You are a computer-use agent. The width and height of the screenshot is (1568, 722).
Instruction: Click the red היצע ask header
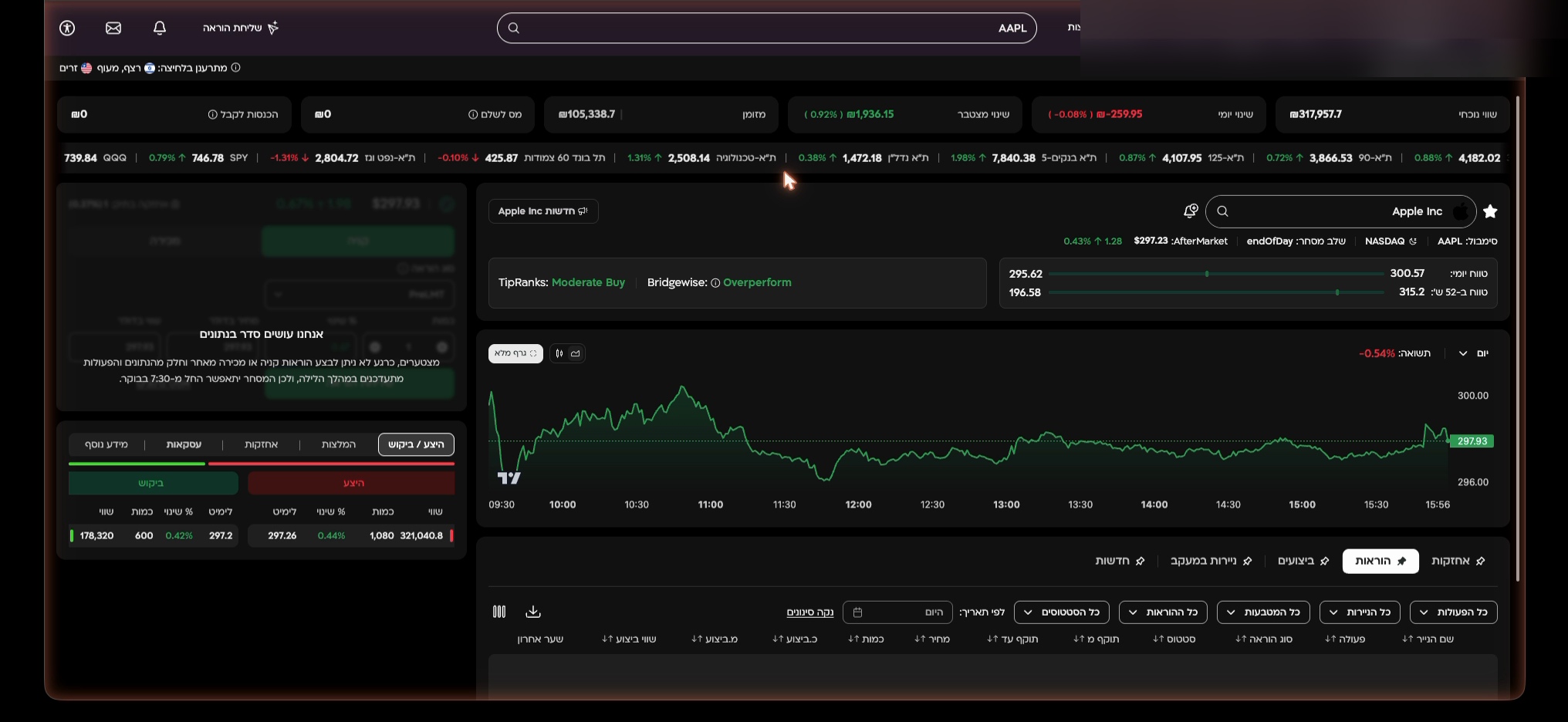click(x=351, y=483)
